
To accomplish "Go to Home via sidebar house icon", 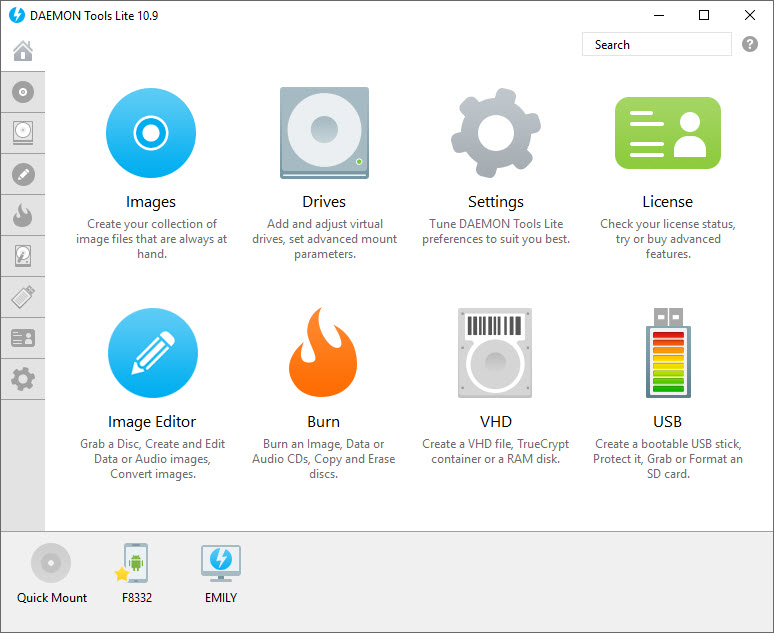I will coord(23,52).
